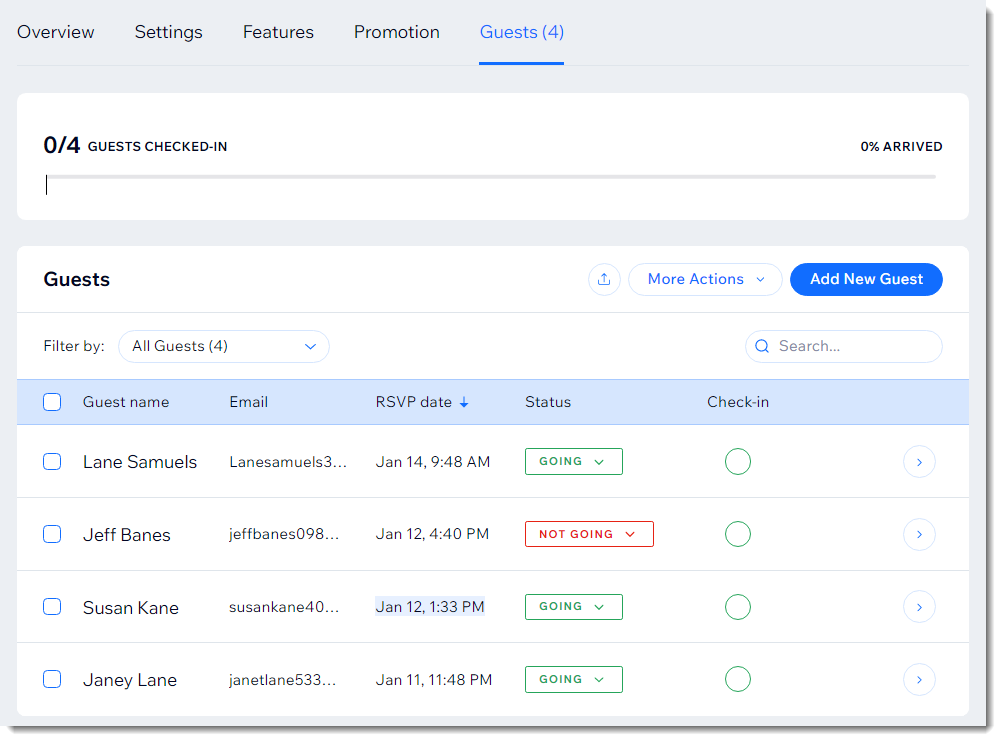Screen dimensions: 1001x741
Task: Expand the All Guests (4) filter dropdown
Action: point(223,347)
